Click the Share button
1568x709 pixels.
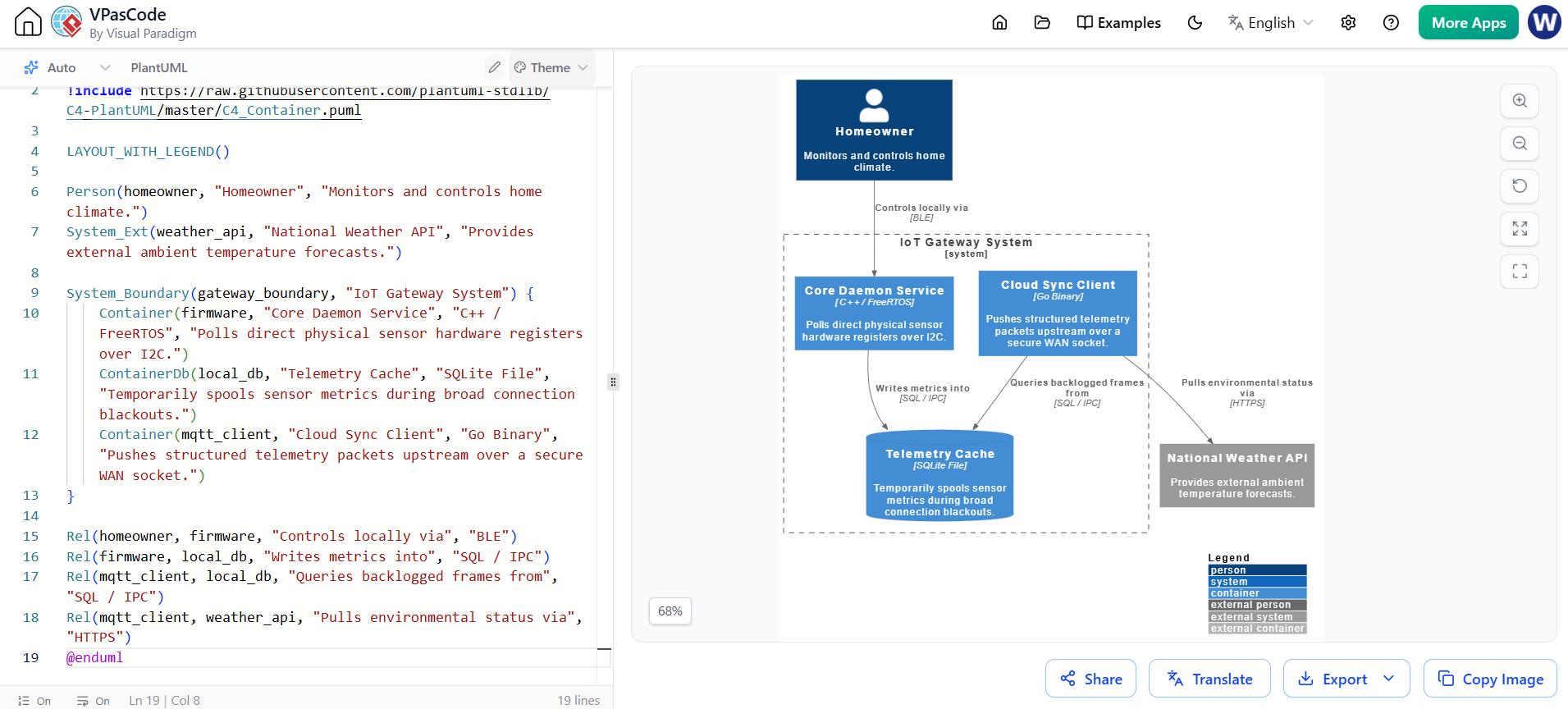click(x=1090, y=679)
